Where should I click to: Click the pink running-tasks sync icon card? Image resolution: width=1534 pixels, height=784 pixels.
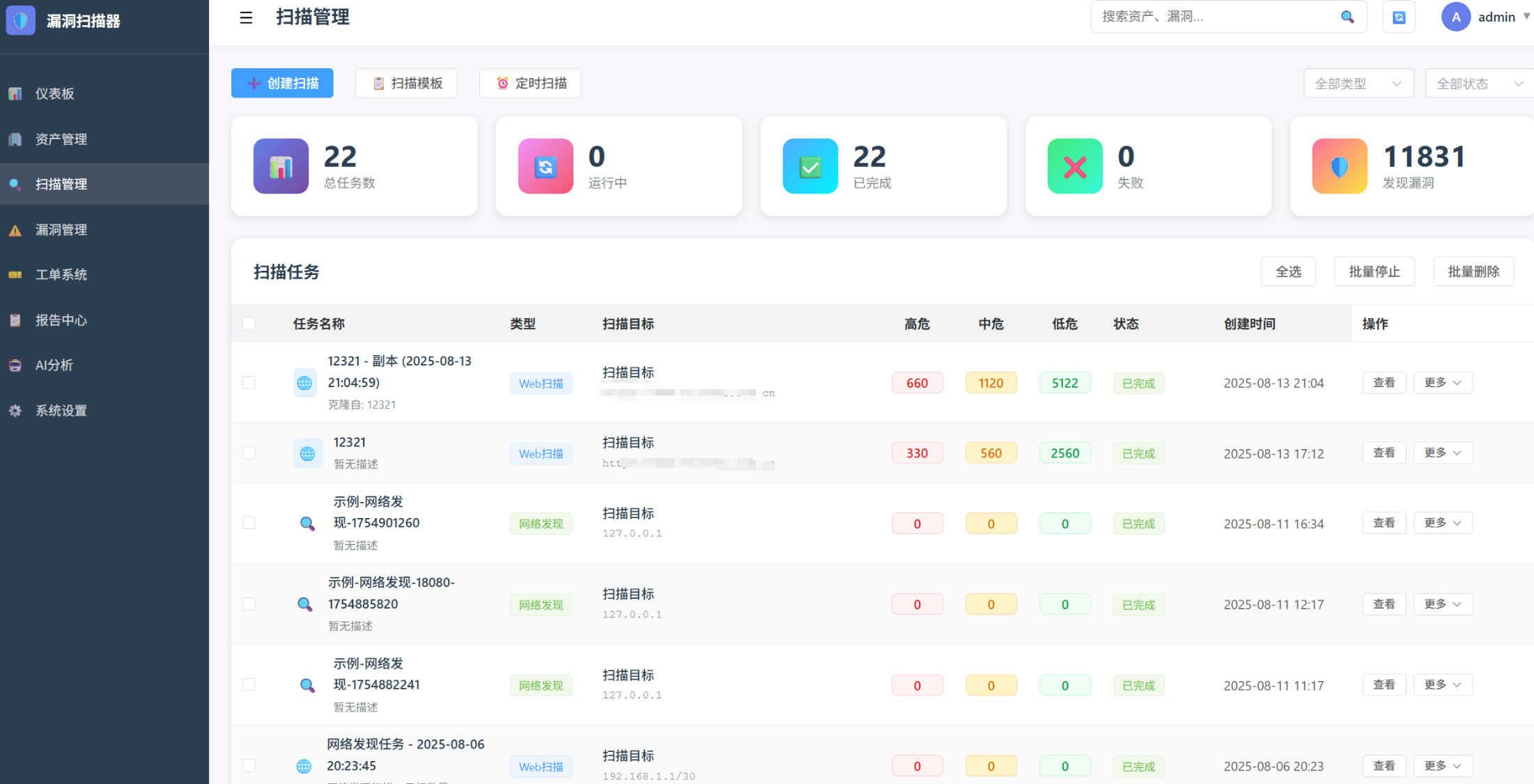[x=545, y=166]
